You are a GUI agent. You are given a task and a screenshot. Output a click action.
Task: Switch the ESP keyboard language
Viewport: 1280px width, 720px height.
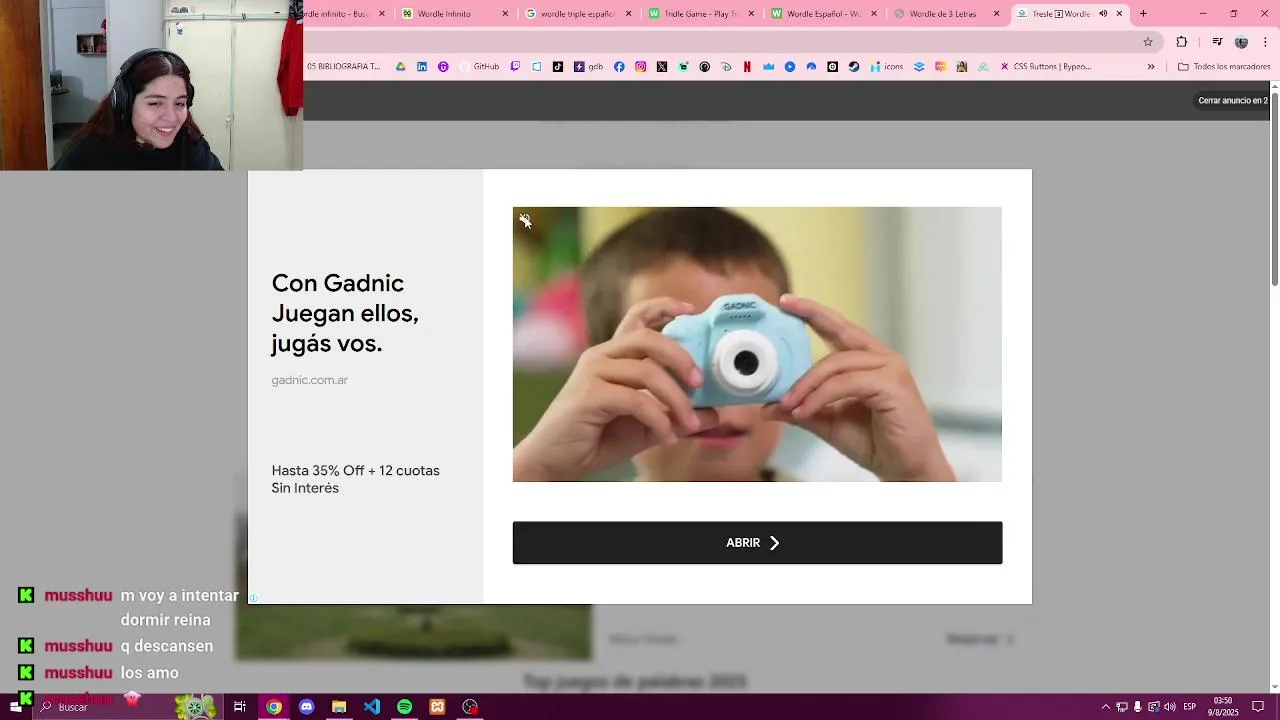1190,707
